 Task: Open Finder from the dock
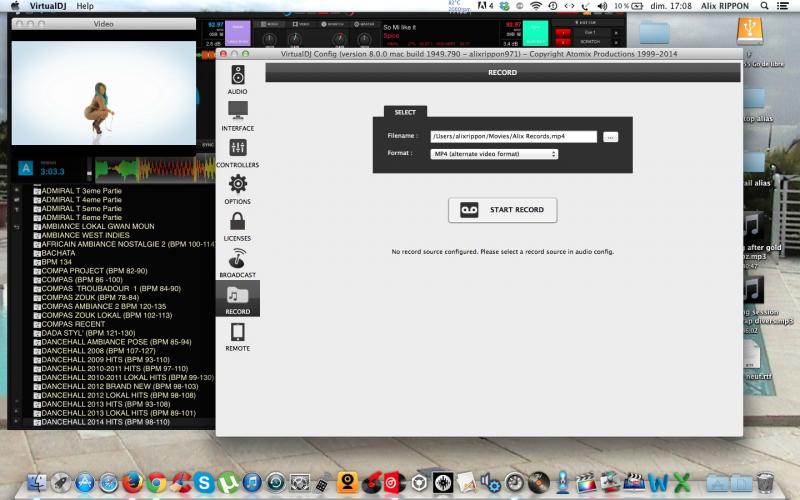click(x=37, y=482)
